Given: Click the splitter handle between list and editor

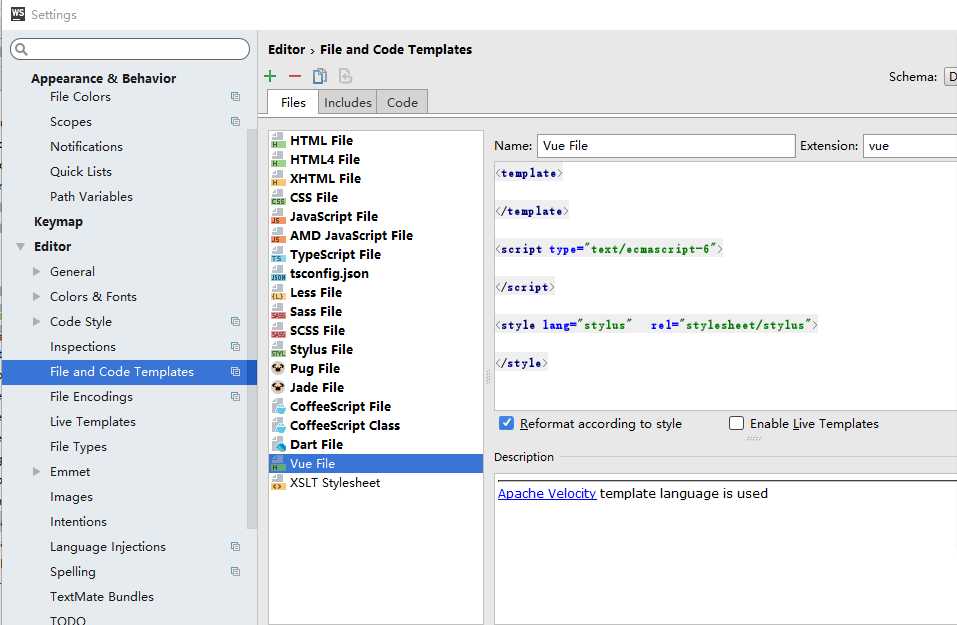Looking at the screenshot, I should pos(488,377).
